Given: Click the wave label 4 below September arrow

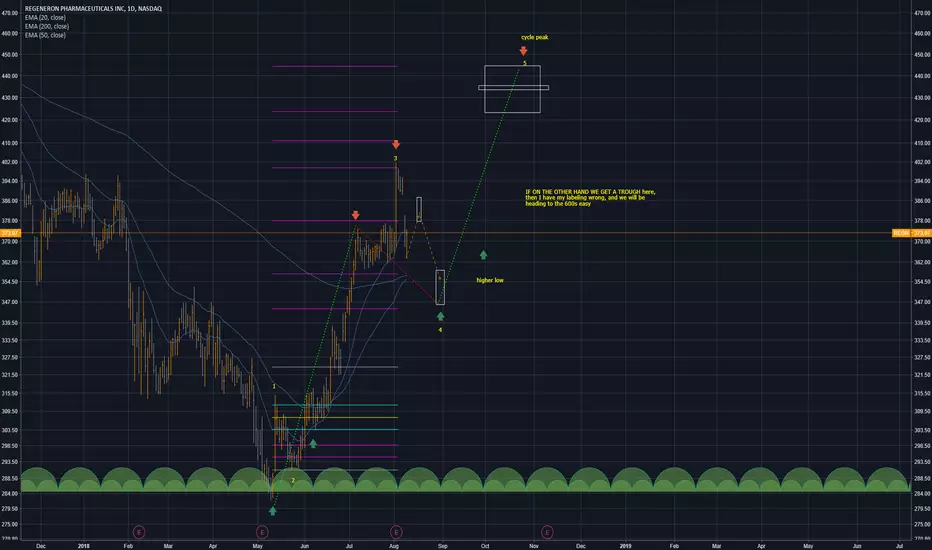Looking at the screenshot, I should pos(440,330).
